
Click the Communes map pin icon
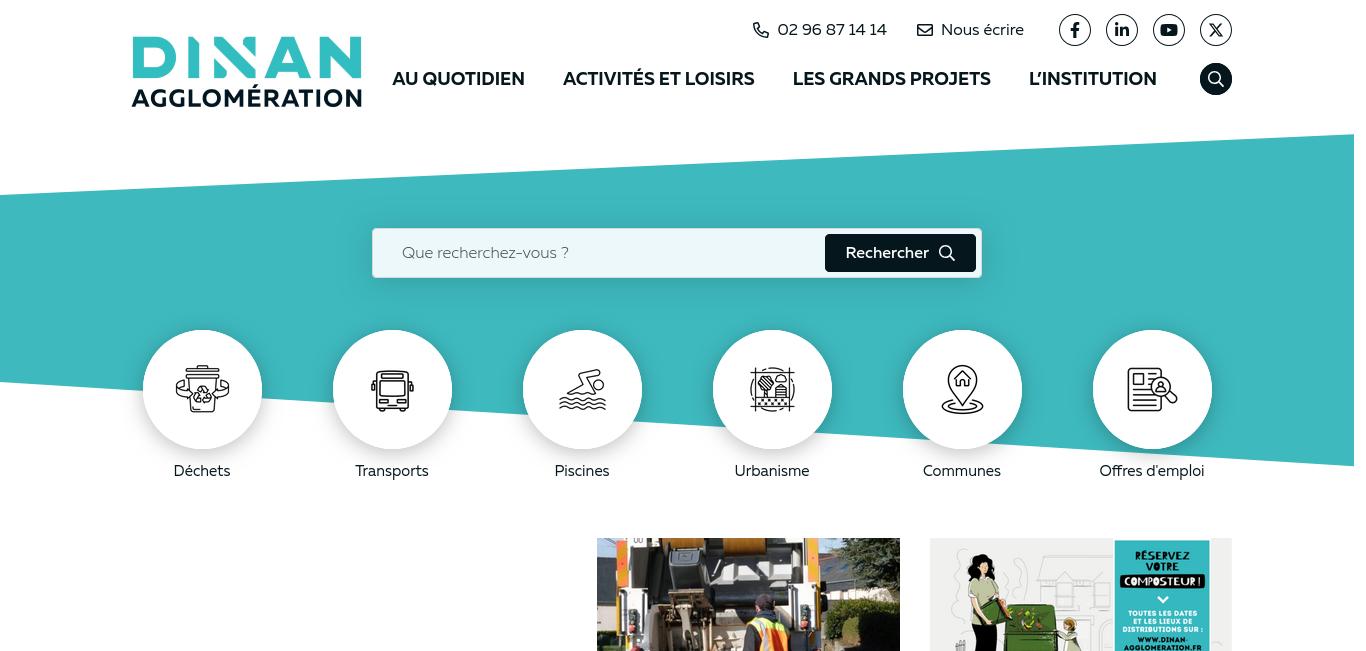[x=962, y=389]
